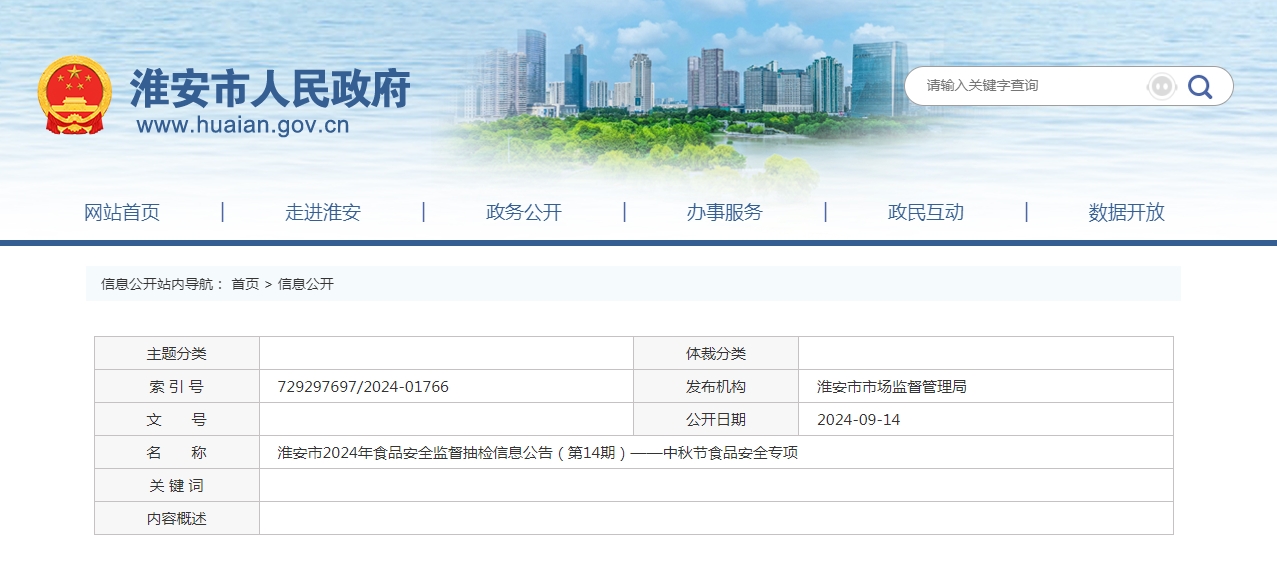Open the 政民互动 navigation item
1277x565 pixels.
[x=926, y=212]
